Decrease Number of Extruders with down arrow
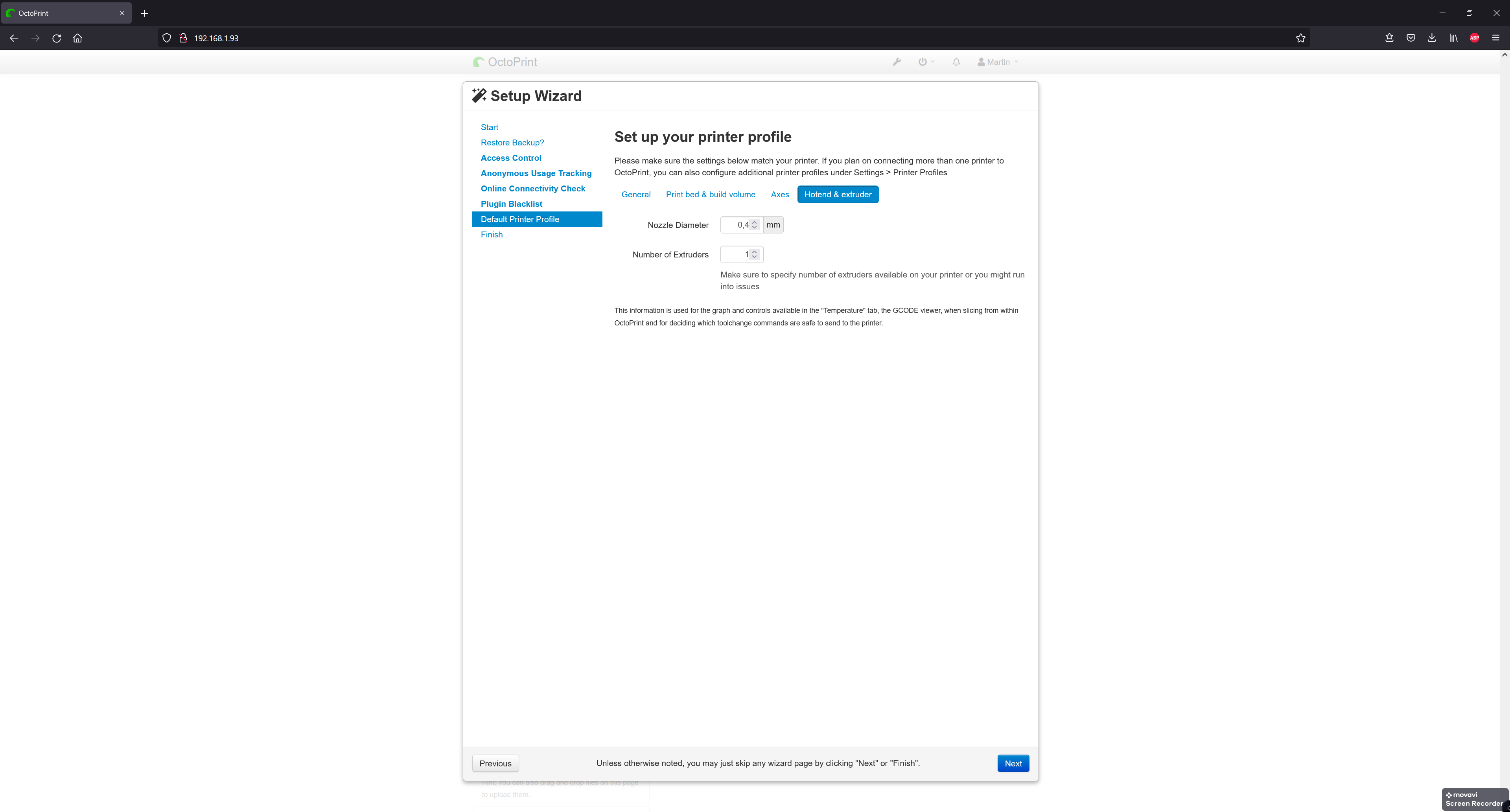The width and height of the screenshot is (1510, 812). 755,257
